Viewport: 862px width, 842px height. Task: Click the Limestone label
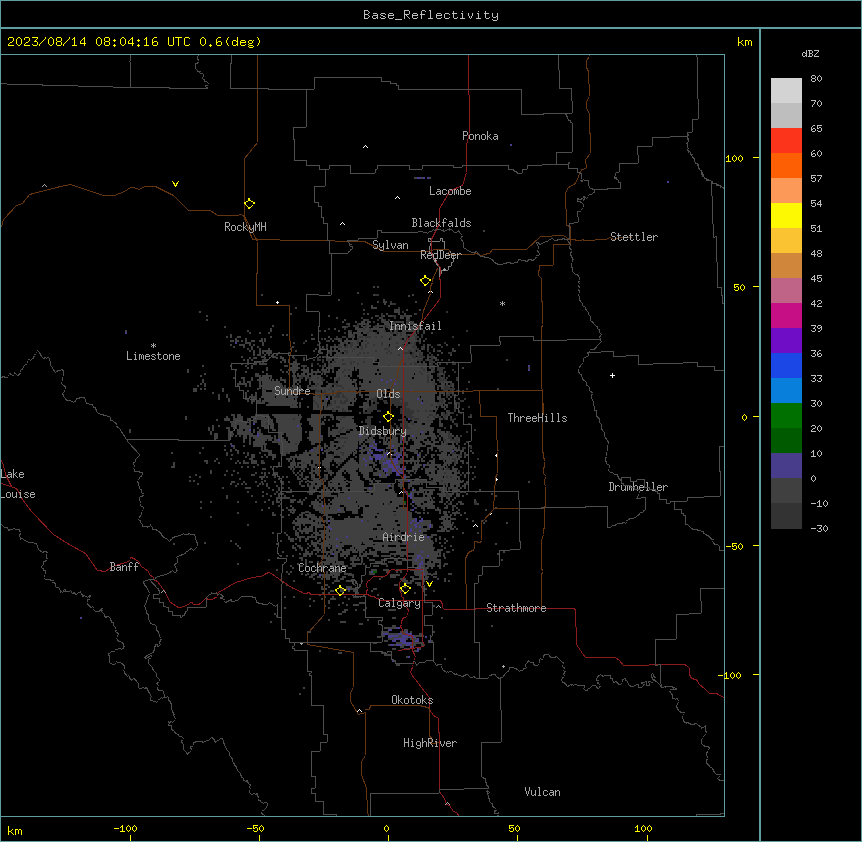(x=153, y=356)
